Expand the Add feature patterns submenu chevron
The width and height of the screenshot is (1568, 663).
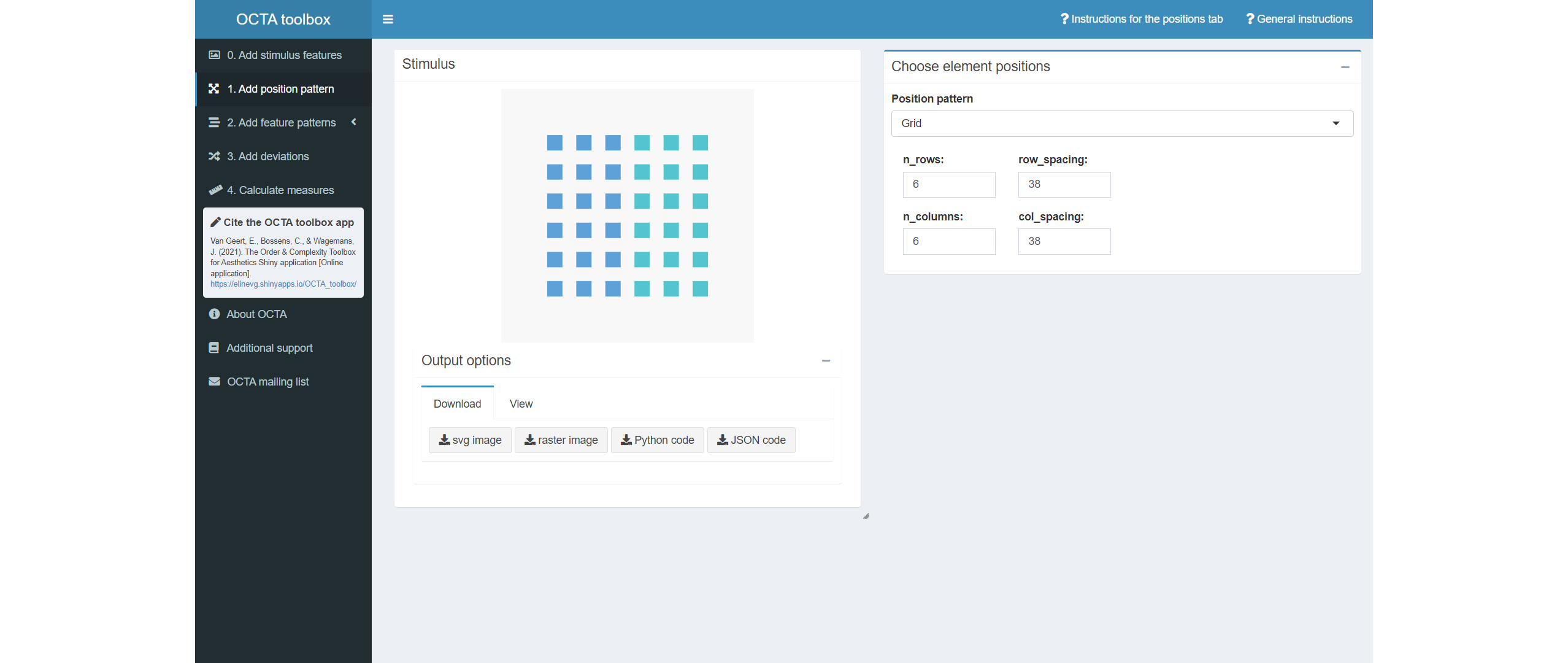tap(354, 122)
